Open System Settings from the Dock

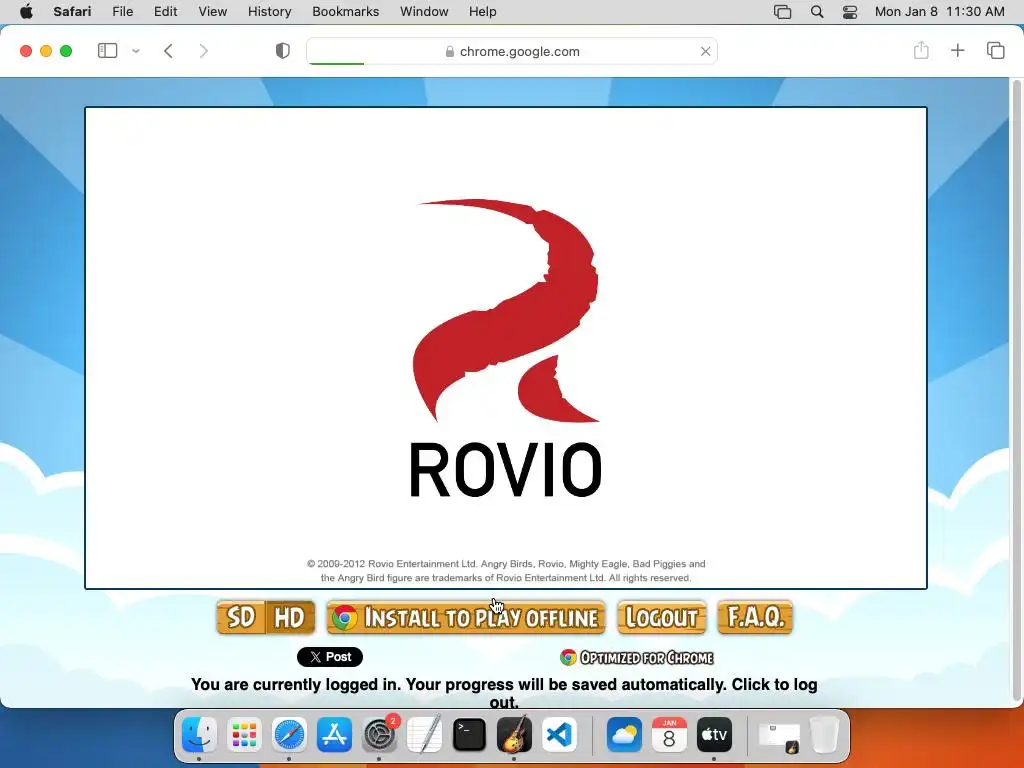coord(379,735)
